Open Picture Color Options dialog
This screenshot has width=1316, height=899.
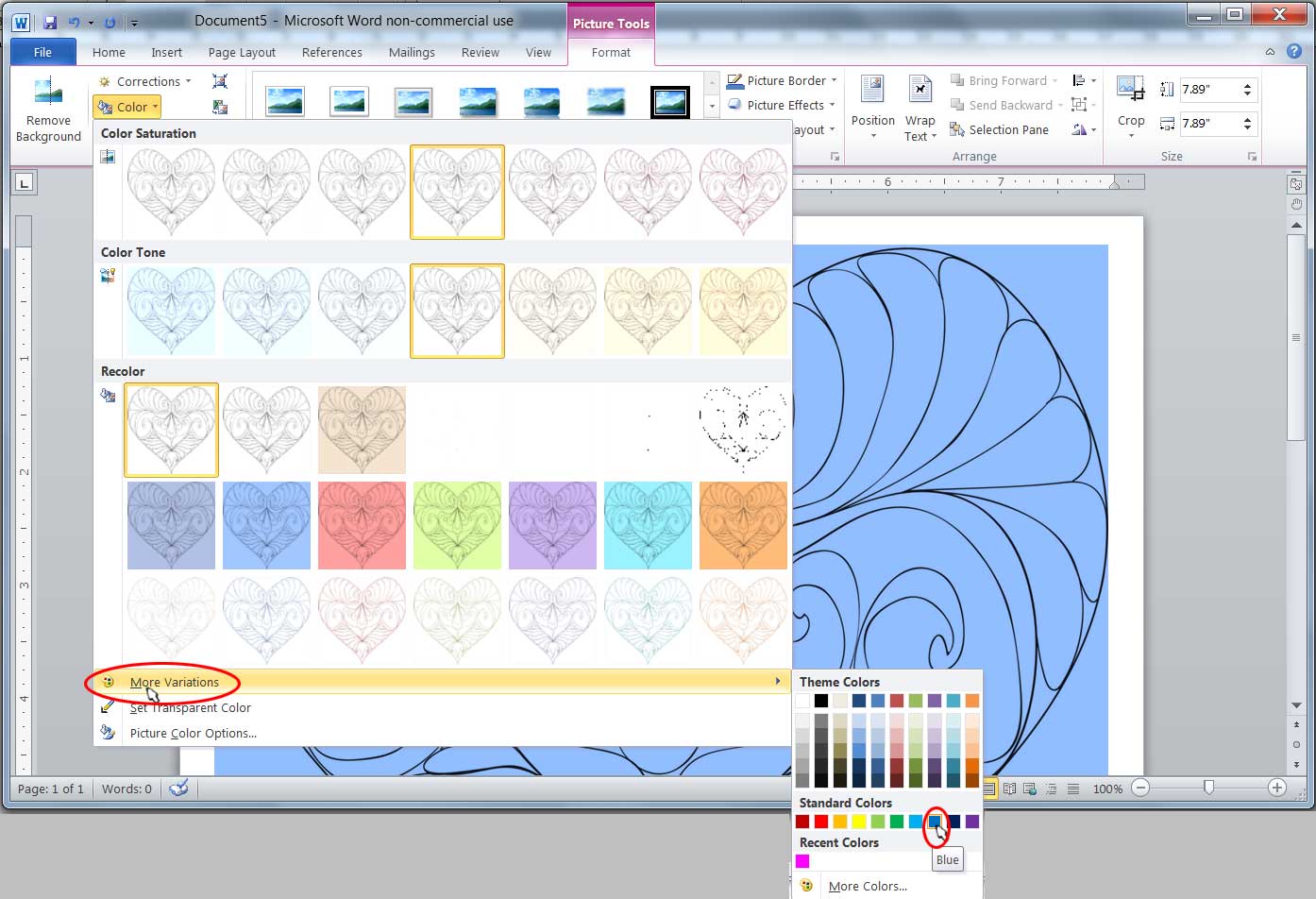coord(193,733)
